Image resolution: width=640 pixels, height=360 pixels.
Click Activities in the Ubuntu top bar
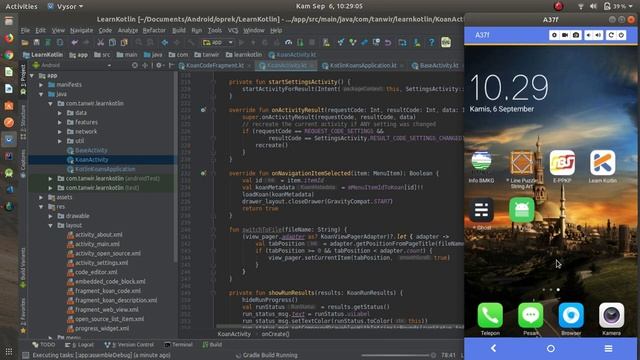(21, 6)
